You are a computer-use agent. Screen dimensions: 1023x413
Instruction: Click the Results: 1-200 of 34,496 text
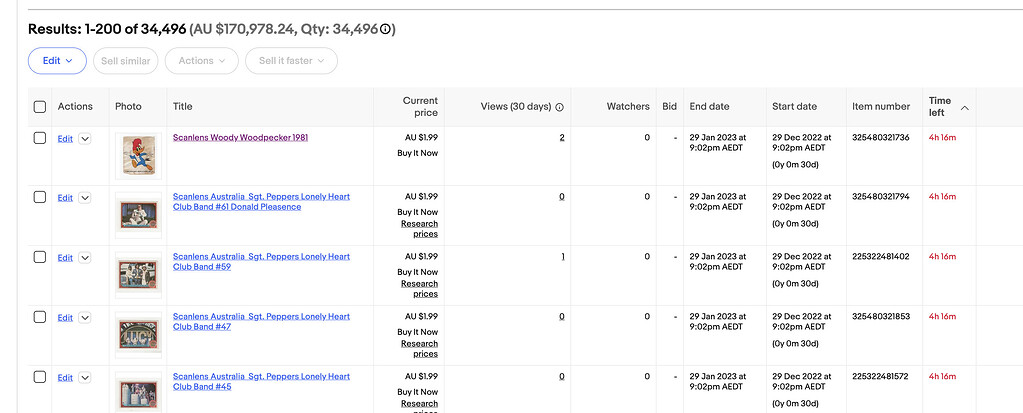tap(107, 29)
